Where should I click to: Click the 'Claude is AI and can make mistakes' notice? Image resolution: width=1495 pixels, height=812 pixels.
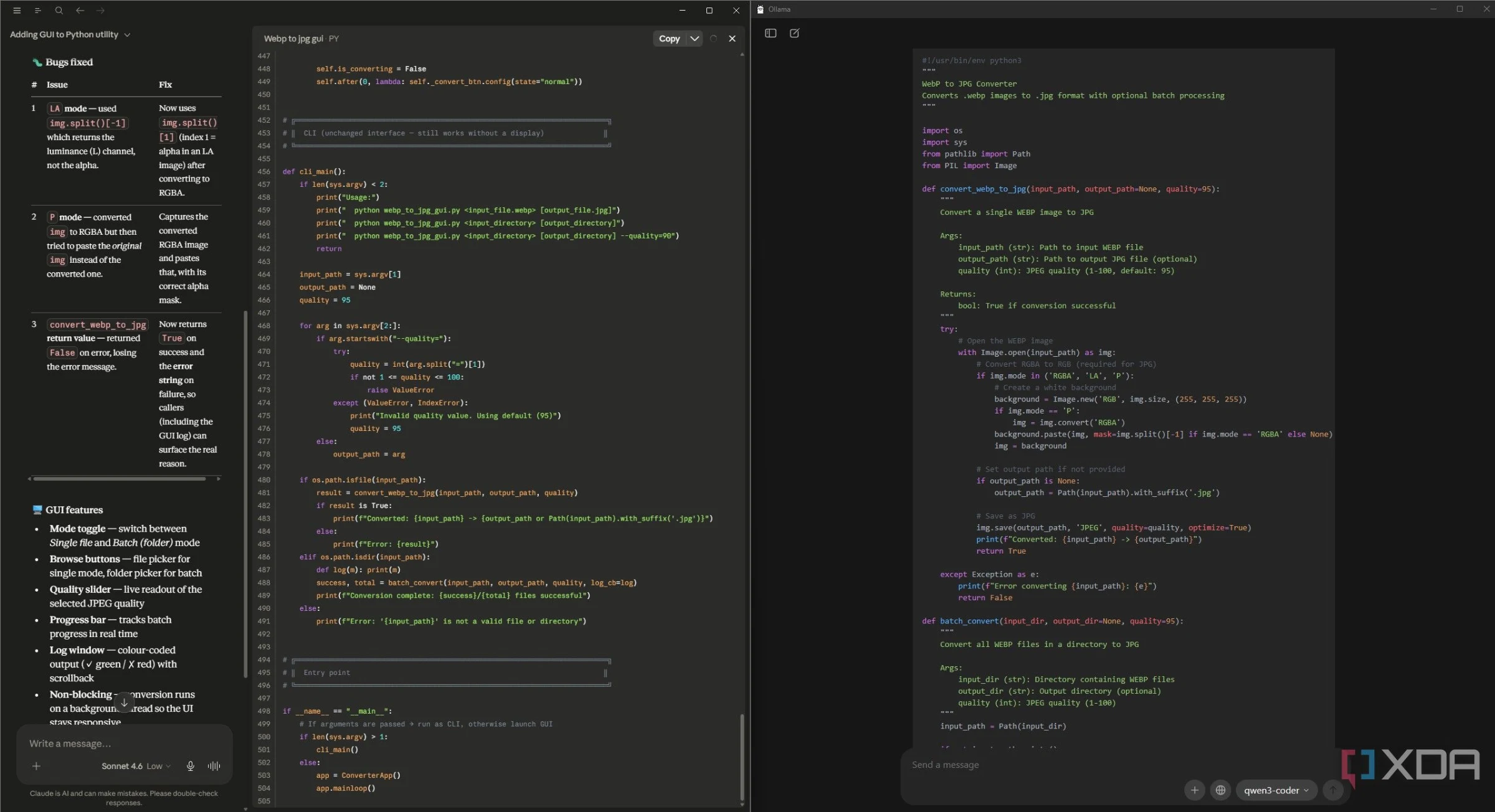tap(124, 798)
